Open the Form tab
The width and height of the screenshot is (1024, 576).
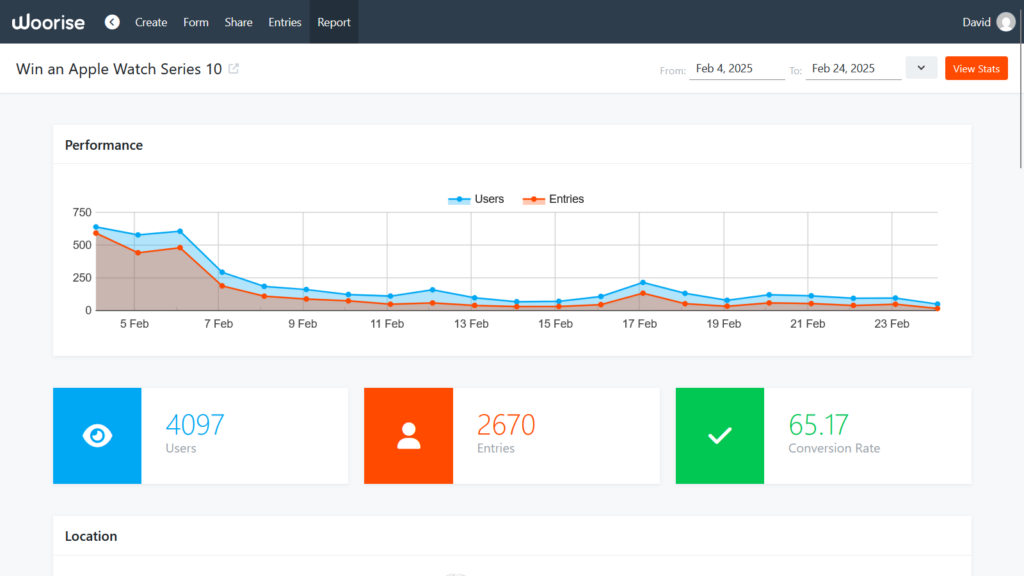(196, 22)
